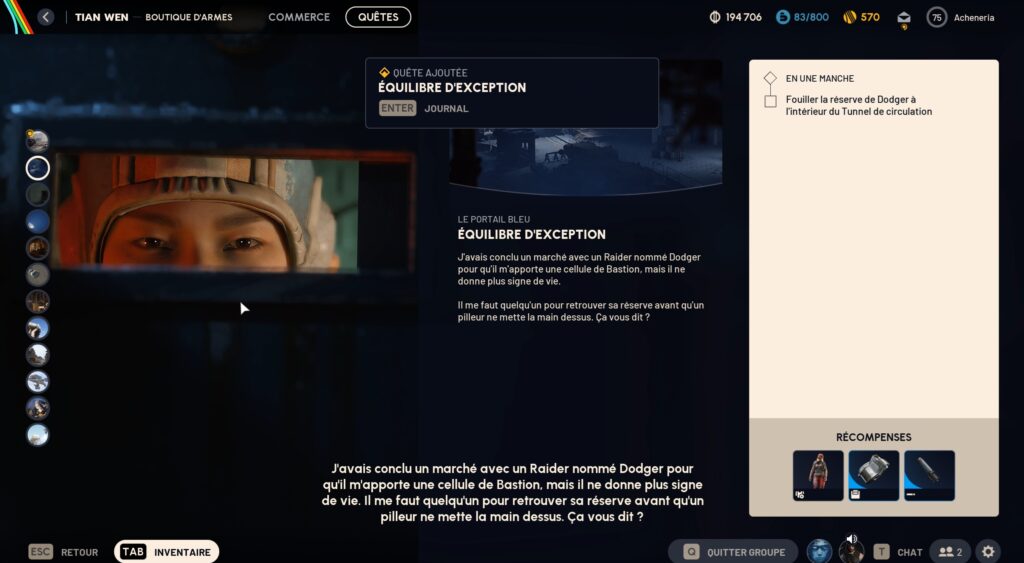The width and height of the screenshot is (1024, 563).
Task: Select the Quêtes tab
Action: point(378,17)
